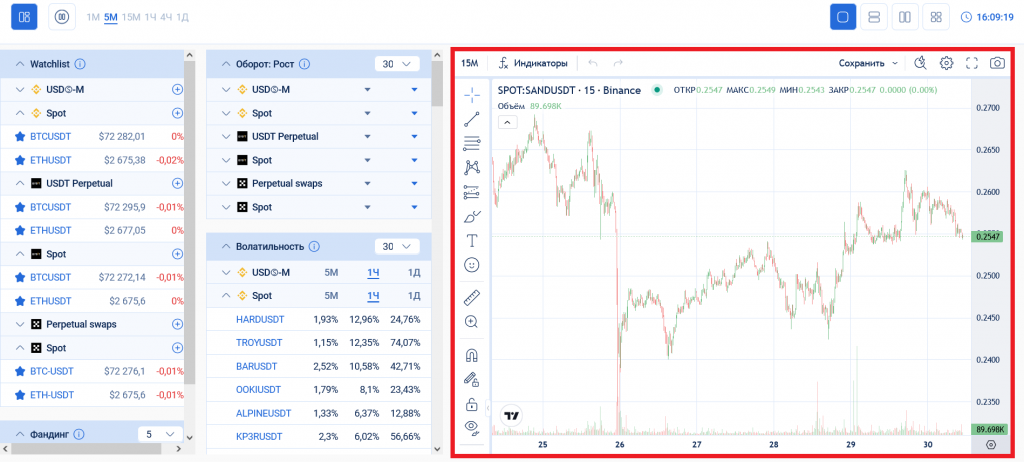
Task: Take a chart snapshot with camera icon
Action: point(997,63)
